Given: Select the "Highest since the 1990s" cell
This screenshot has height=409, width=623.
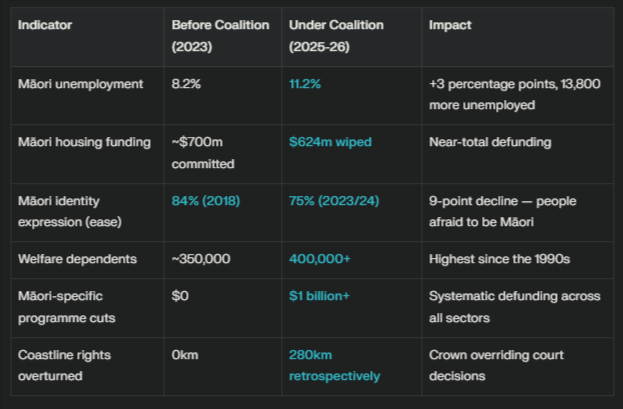Looking at the screenshot, I should tap(498, 259).
